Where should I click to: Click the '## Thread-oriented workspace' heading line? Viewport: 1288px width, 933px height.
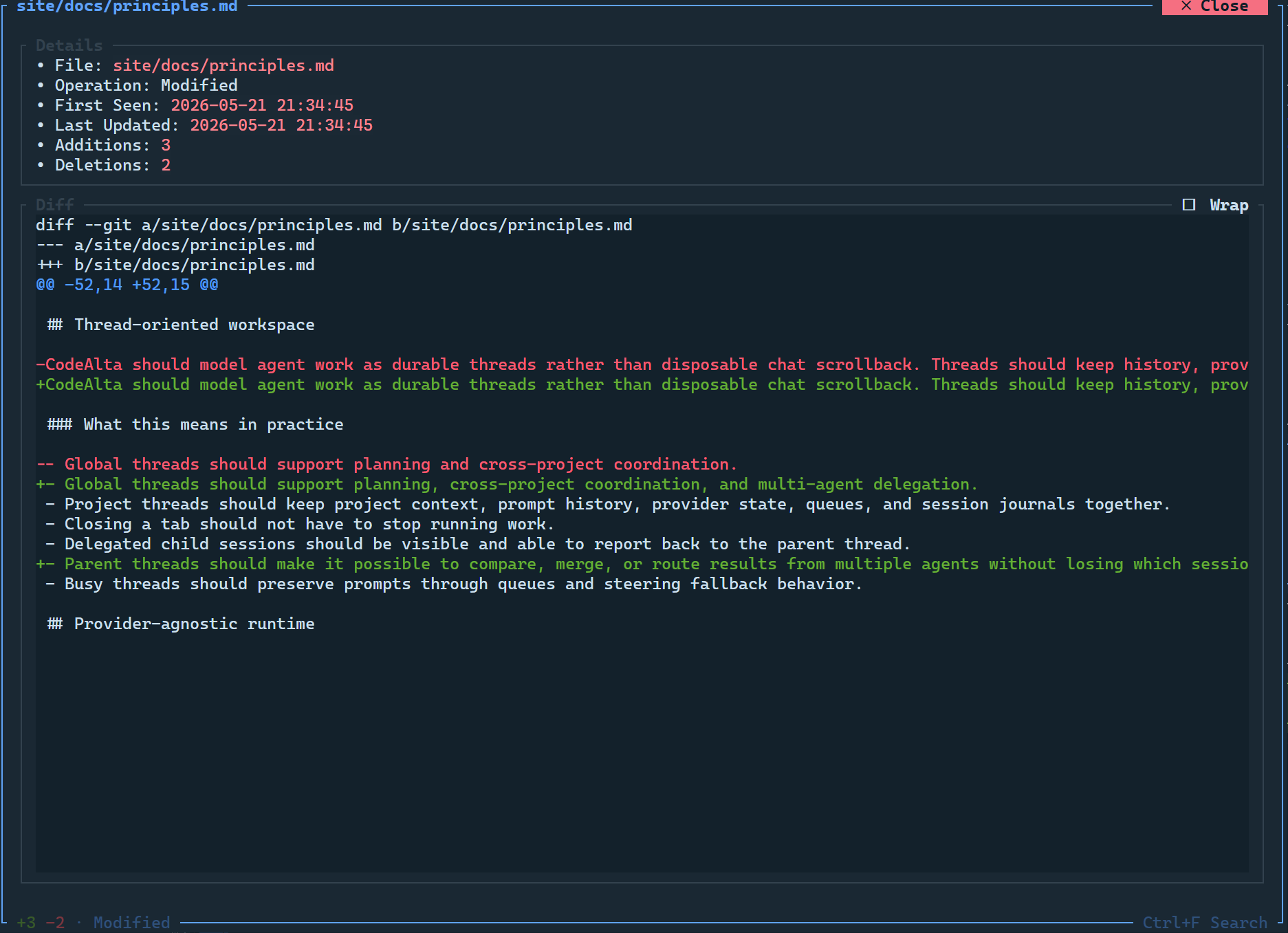click(x=181, y=325)
